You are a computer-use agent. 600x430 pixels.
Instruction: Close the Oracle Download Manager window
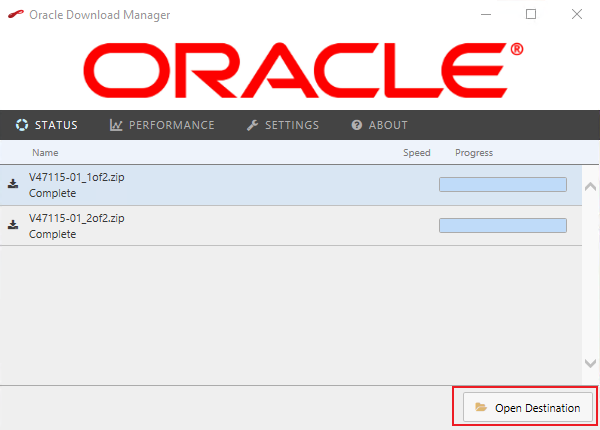click(577, 15)
